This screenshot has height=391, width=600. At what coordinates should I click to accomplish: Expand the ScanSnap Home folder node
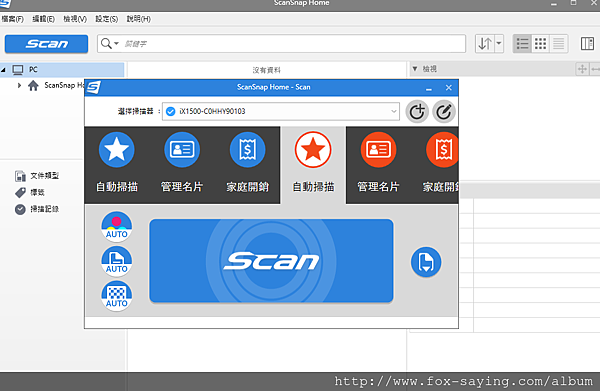[19, 85]
